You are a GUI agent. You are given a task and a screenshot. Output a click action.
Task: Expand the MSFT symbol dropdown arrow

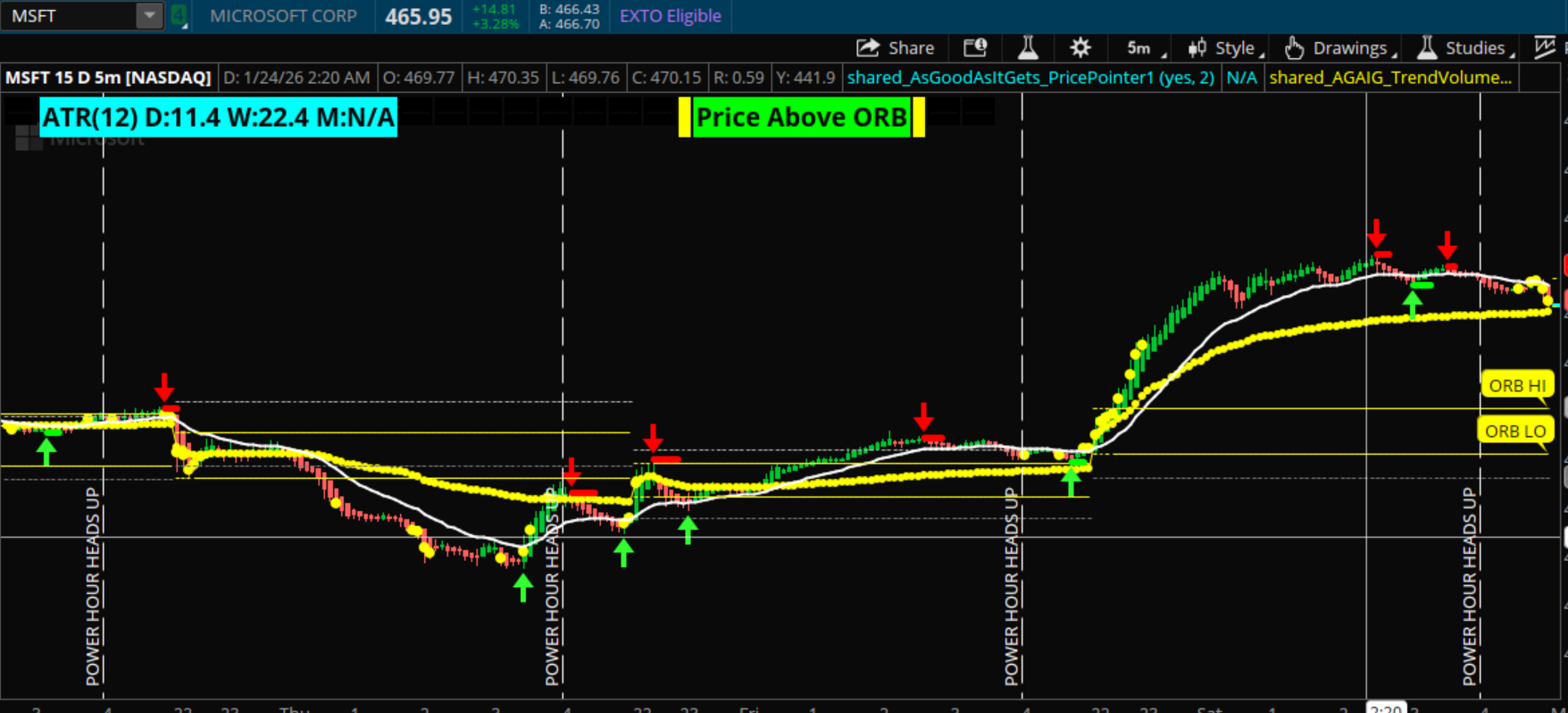149,15
